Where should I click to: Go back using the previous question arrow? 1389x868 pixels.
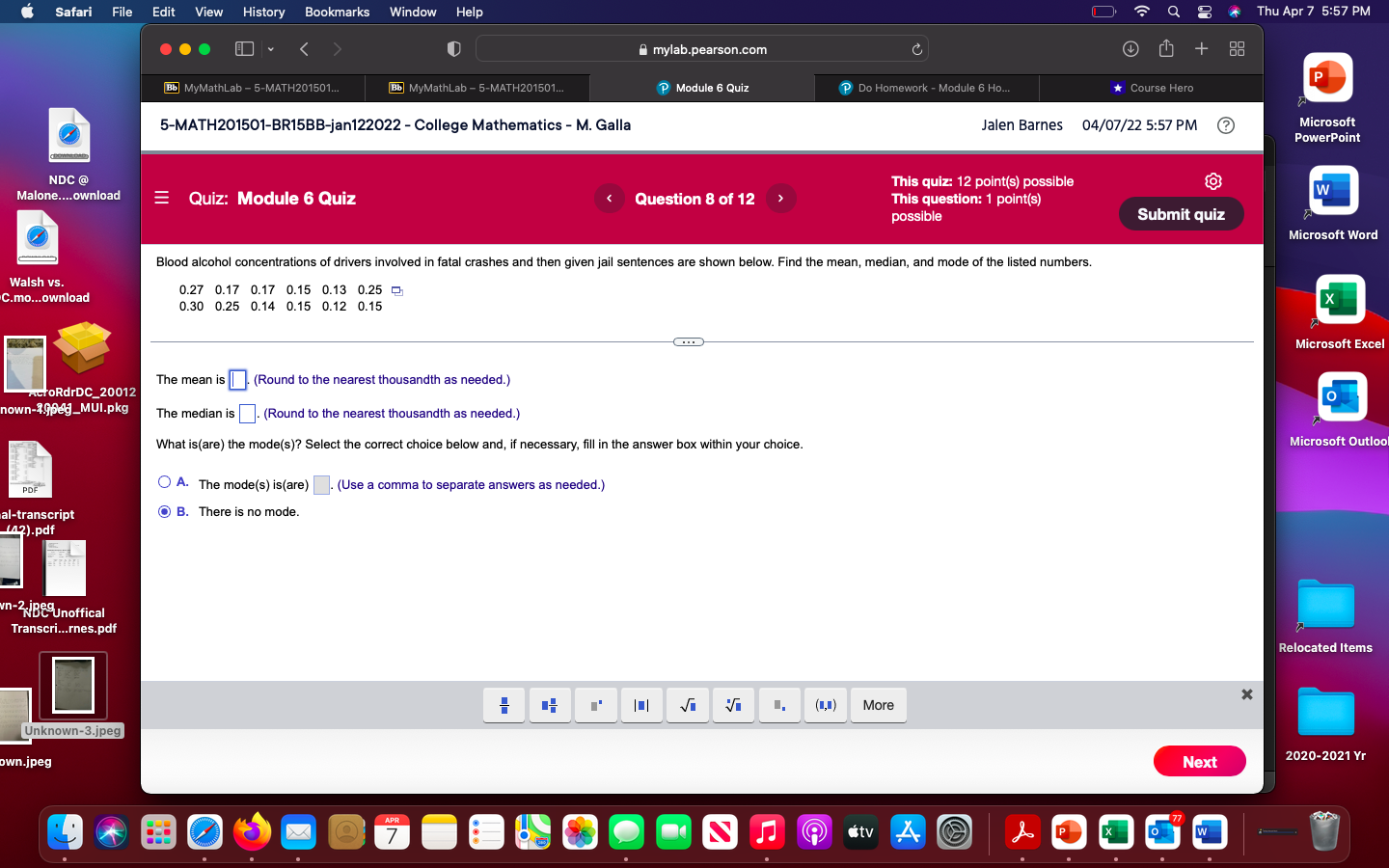(609, 198)
